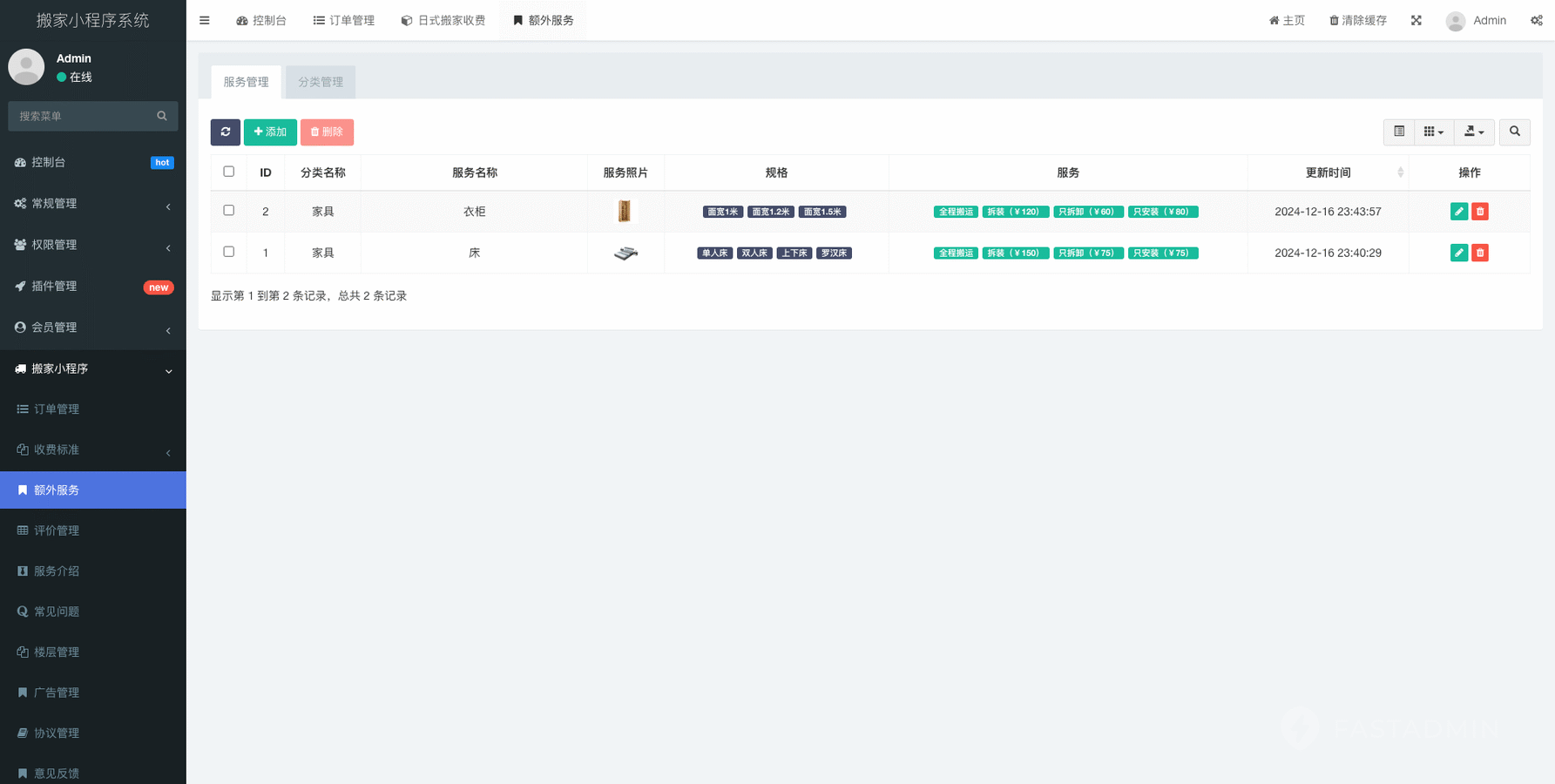Click the green 添加 button
Viewport: 1555px width, 784px height.
pyautogui.click(x=270, y=132)
